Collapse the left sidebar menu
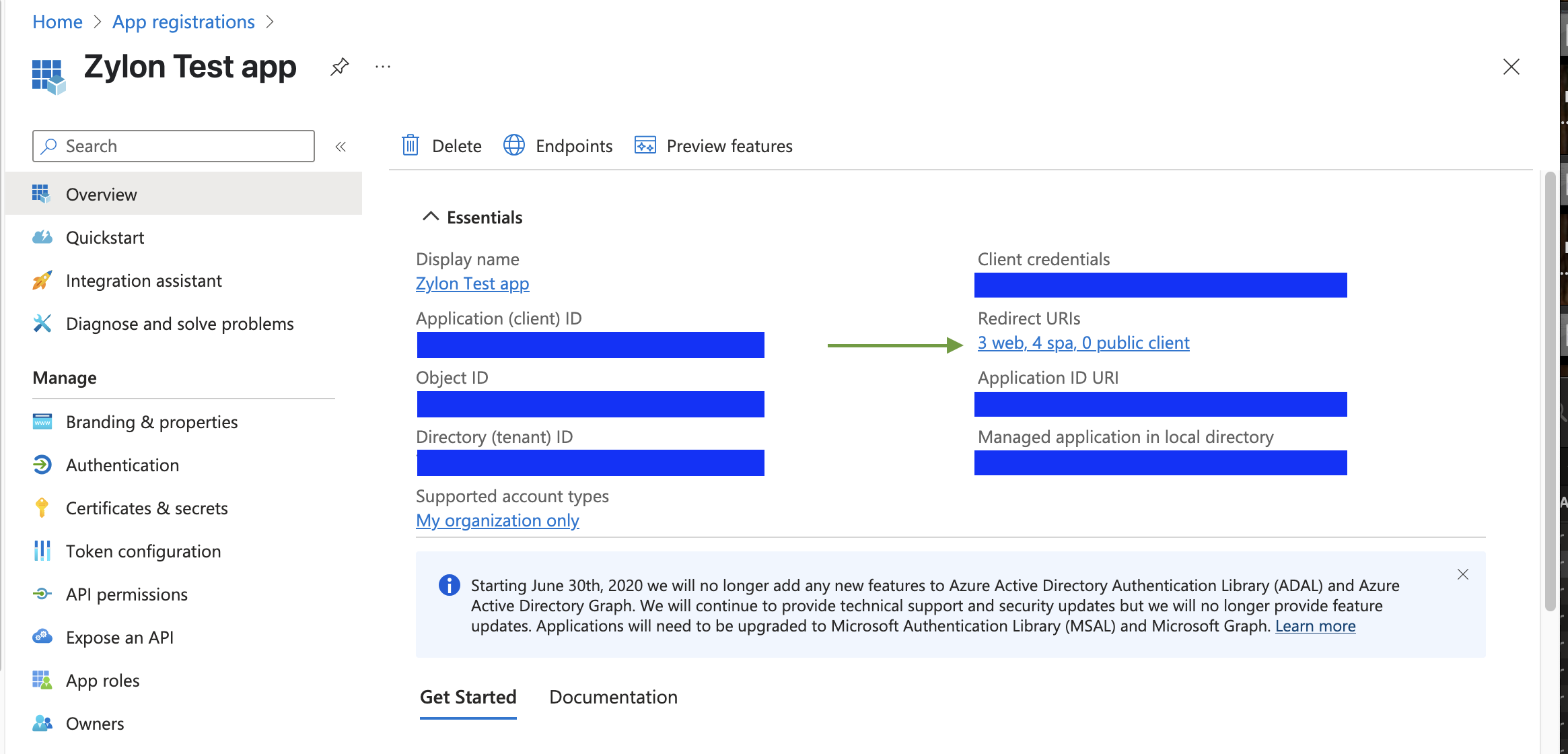 [x=341, y=147]
